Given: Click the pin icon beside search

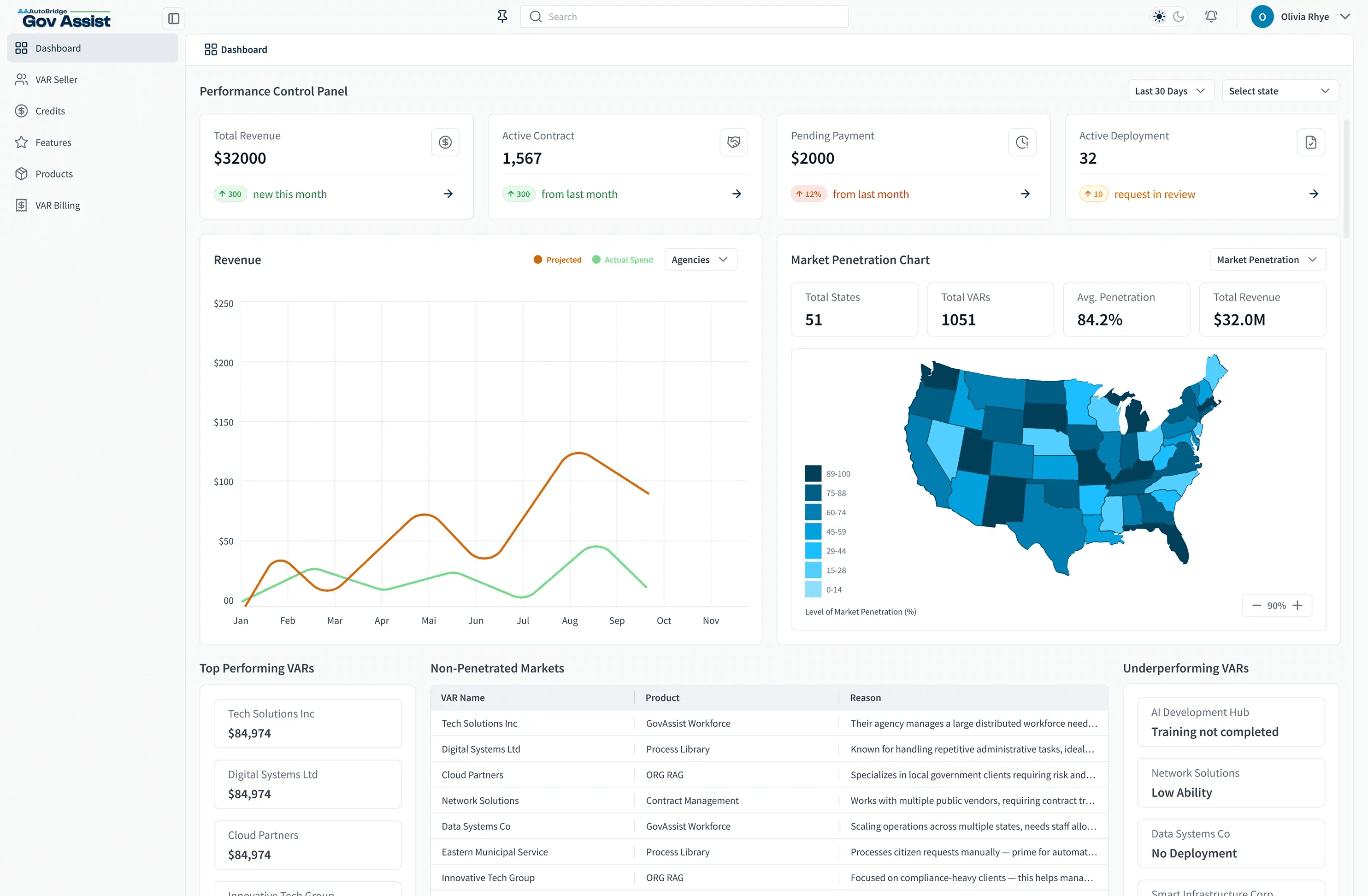Looking at the screenshot, I should click(x=502, y=17).
